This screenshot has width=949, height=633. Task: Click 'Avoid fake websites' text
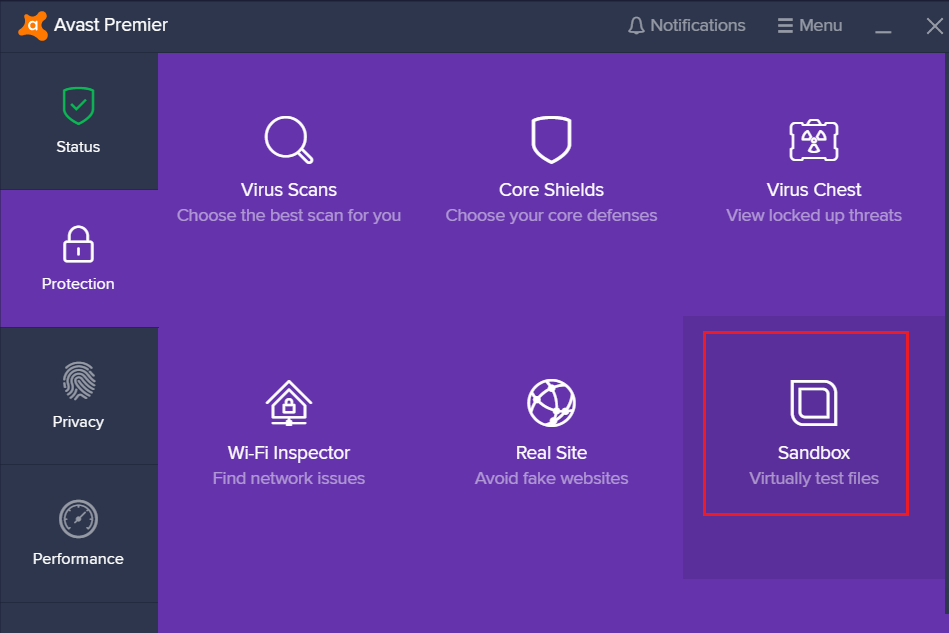click(x=551, y=478)
